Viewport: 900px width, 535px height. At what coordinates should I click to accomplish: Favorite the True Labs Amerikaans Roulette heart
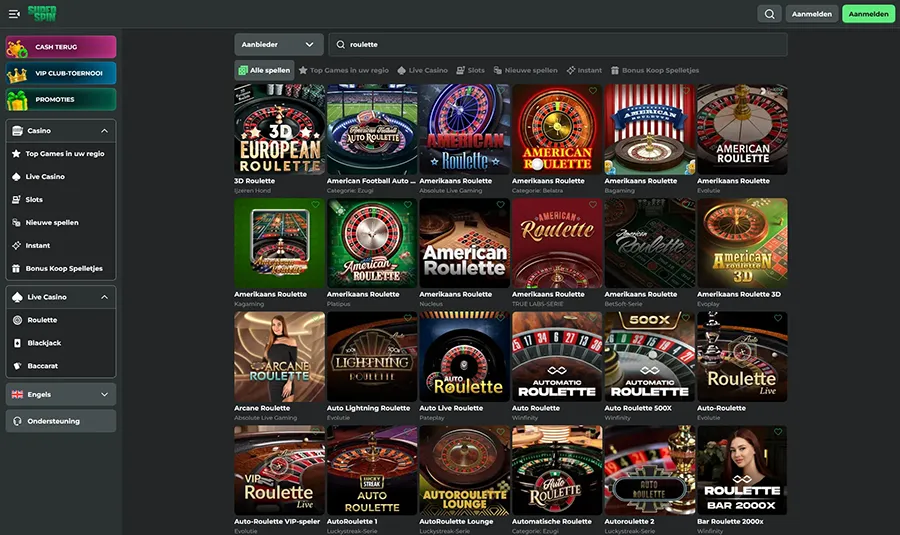[593, 204]
